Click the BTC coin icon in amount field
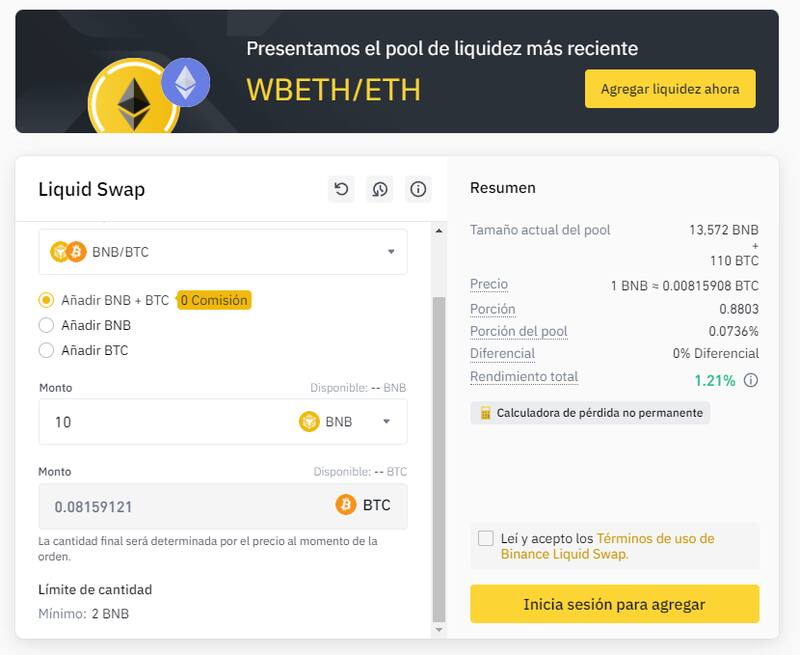Image resolution: width=800 pixels, height=655 pixels. (x=346, y=505)
